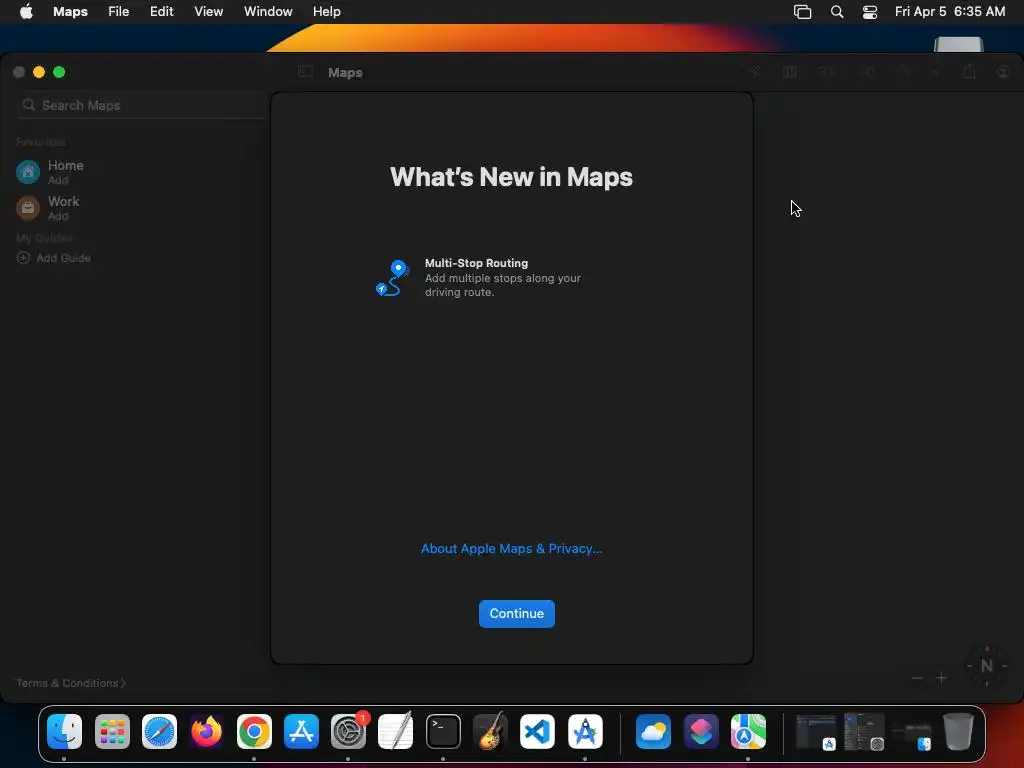This screenshot has height=768, width=1024.
Task: Restore the minimized Finder window in Dock
Action: (x=912, y=735)
